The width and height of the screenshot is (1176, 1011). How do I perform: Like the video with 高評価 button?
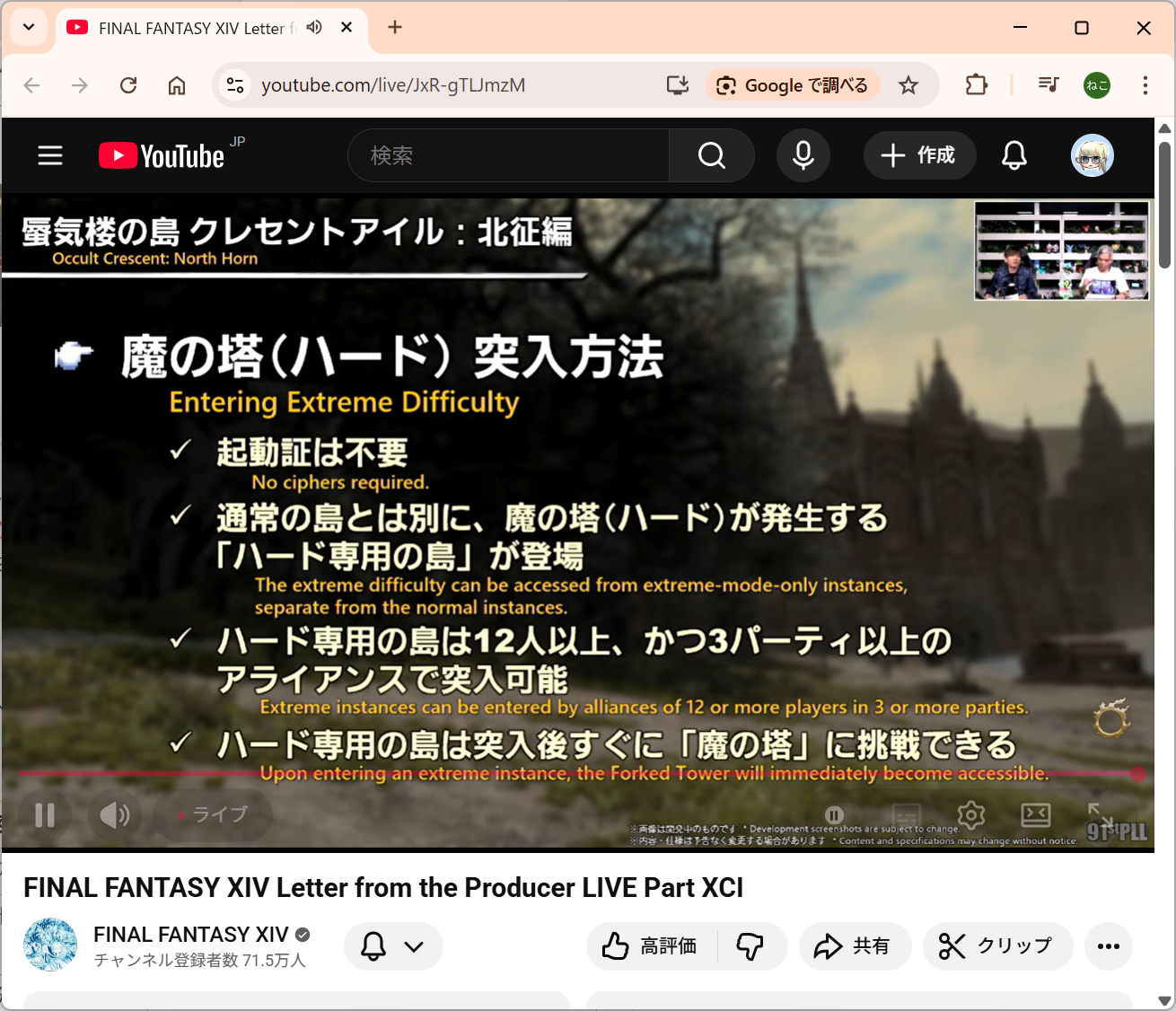coord(651,946)
